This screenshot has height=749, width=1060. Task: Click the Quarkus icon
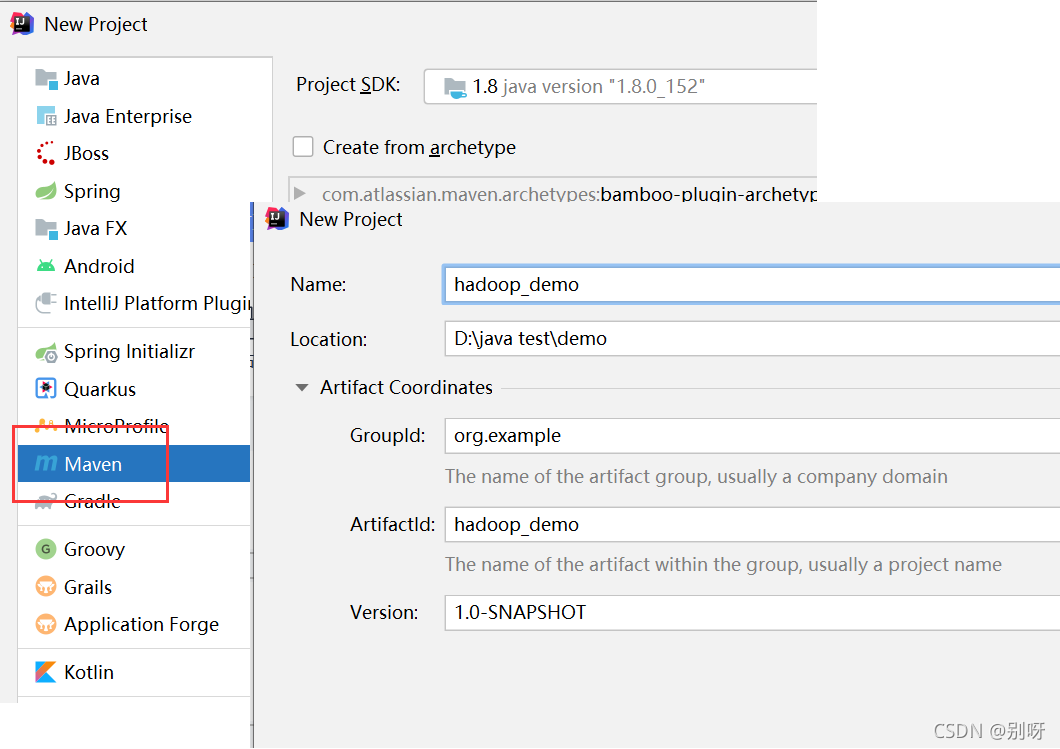coord(46,389)
